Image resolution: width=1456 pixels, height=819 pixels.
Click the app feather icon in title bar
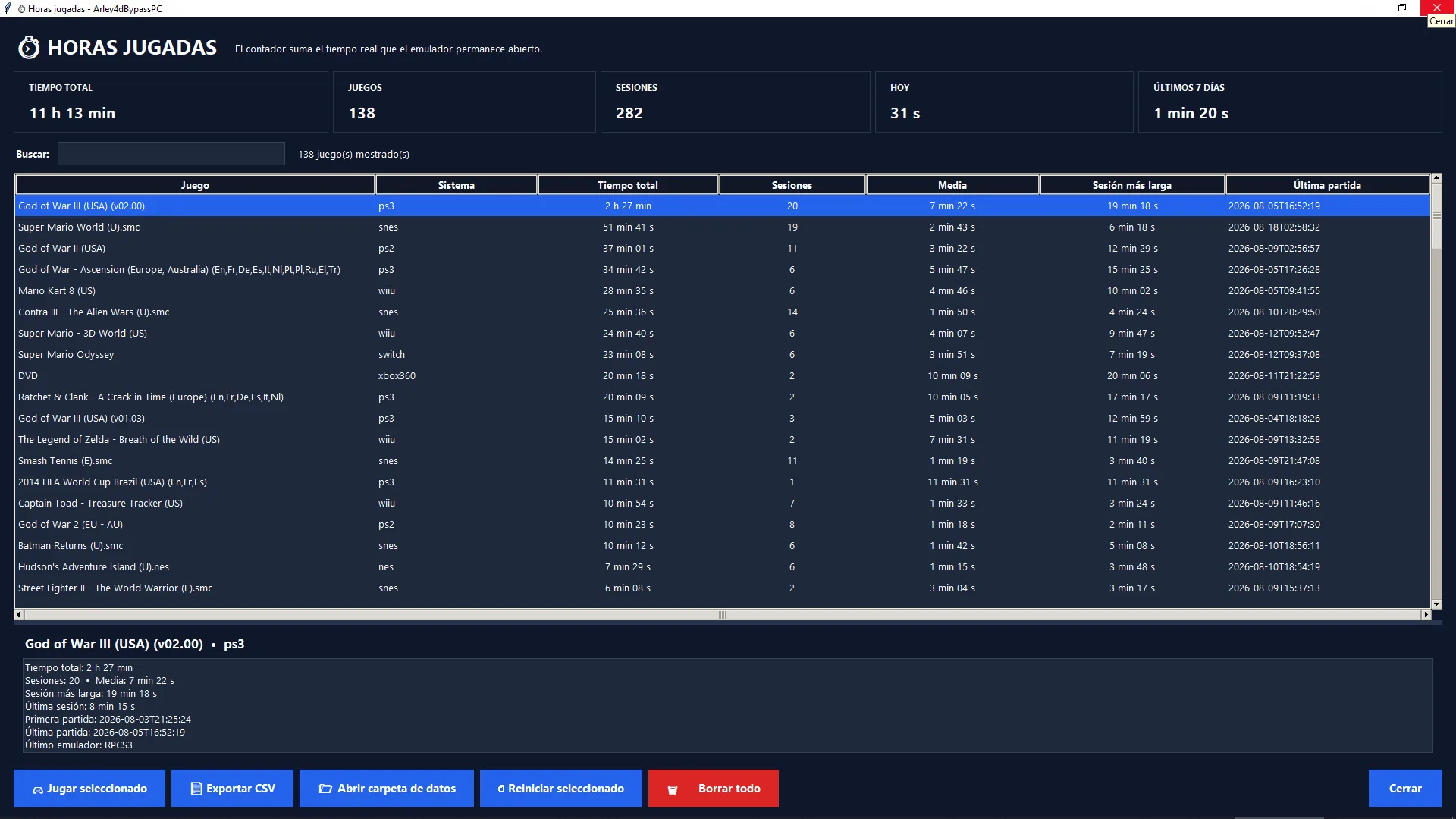8,8
